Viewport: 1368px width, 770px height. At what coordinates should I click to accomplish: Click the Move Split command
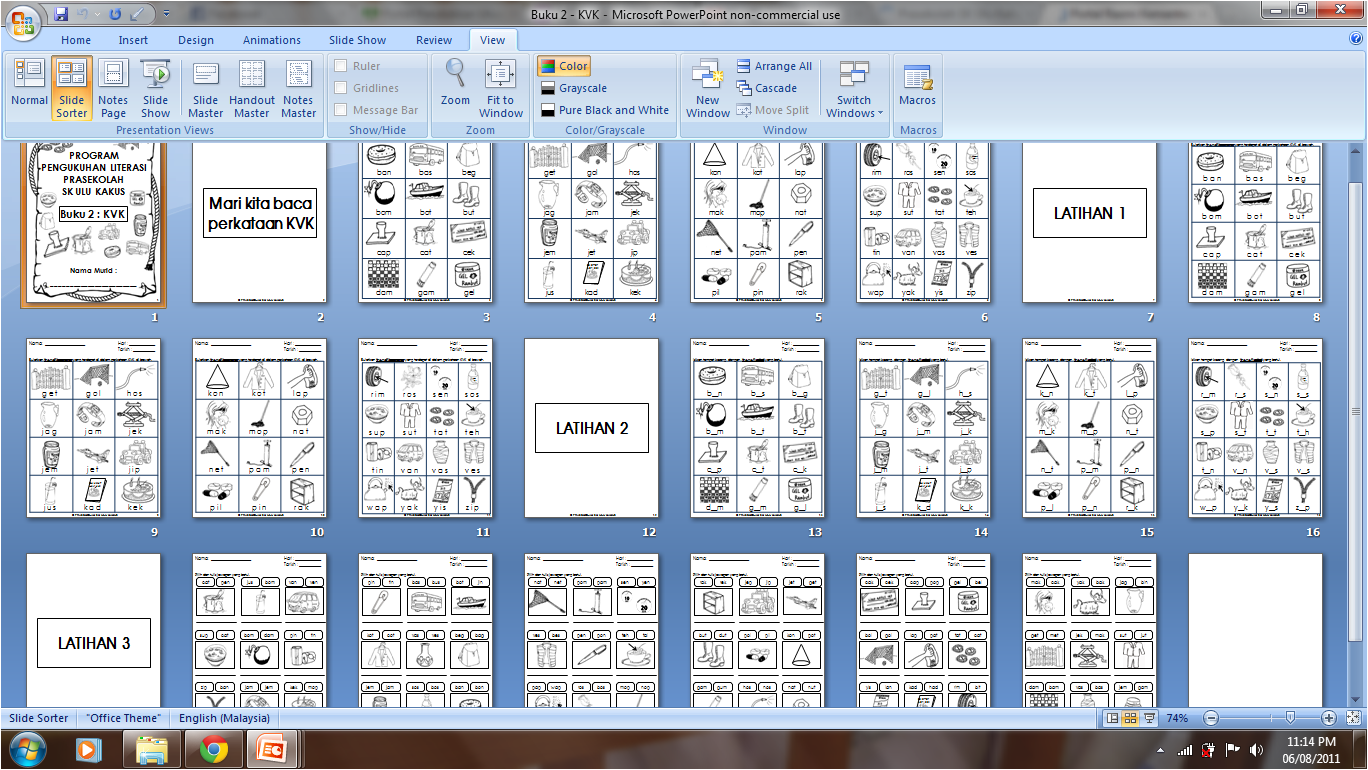tap(773, 110)
